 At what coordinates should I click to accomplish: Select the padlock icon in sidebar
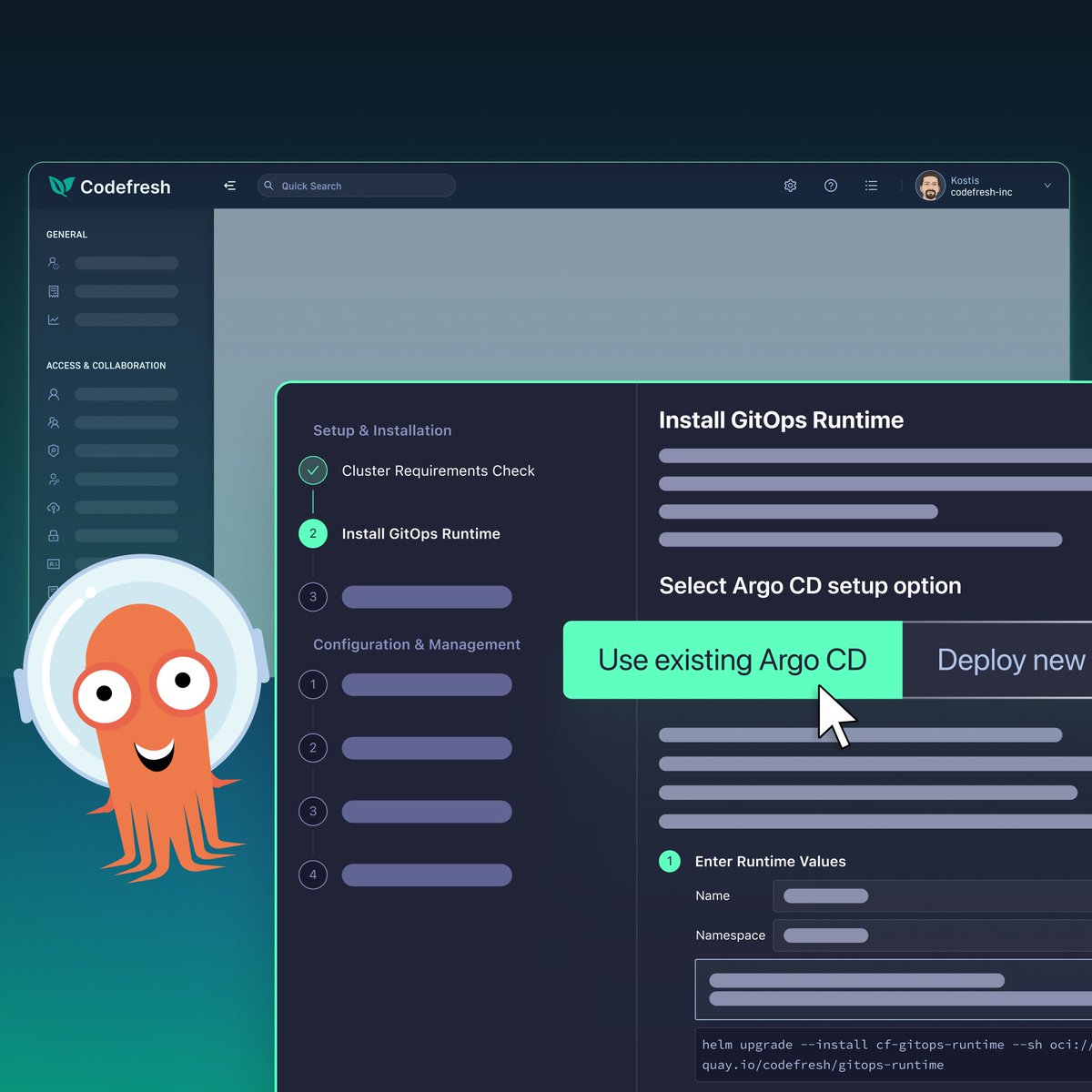coord(54,535)
